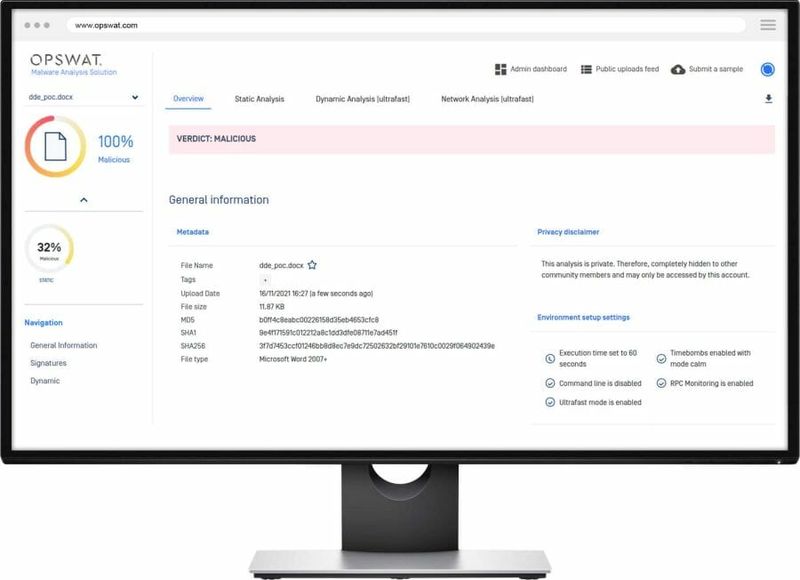Click the Navigation heading in sidebar
The width and height of the screenshot is (800, 580).
43,323
